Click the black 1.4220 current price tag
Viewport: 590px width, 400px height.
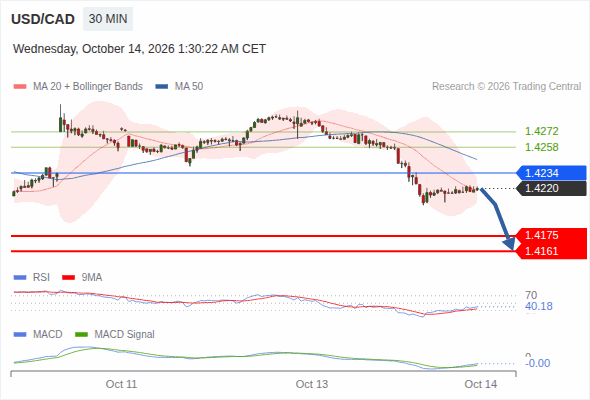[551, 188]
